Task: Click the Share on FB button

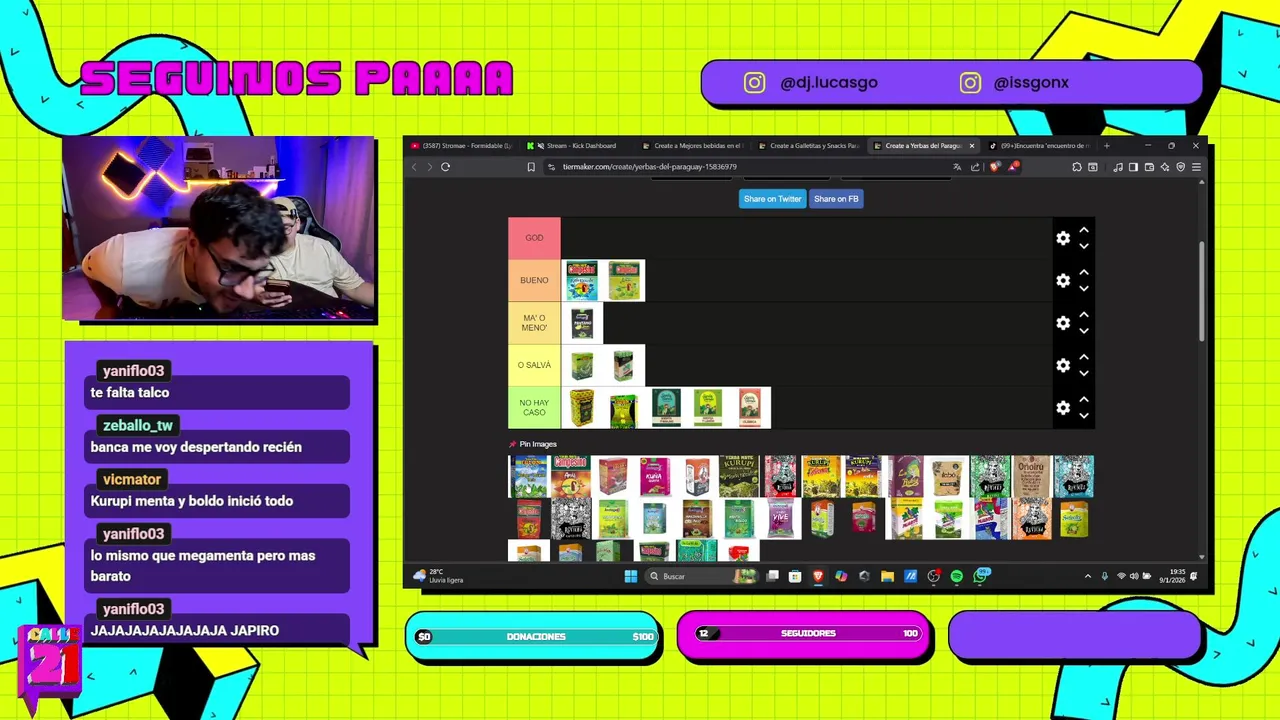Action: [836, 199]
